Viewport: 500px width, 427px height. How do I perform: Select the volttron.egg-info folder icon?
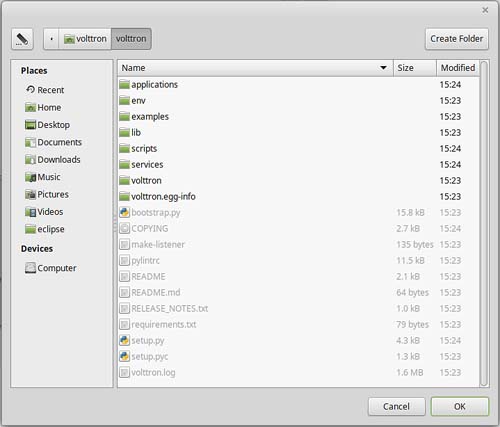coord(124,196)
